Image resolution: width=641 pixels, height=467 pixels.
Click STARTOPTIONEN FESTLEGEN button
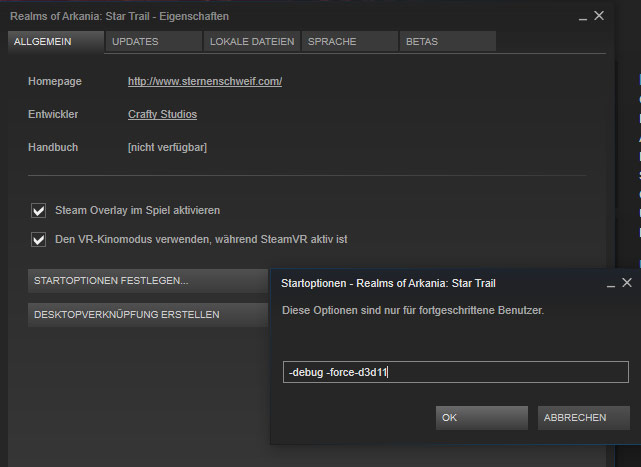coord(148,281)
